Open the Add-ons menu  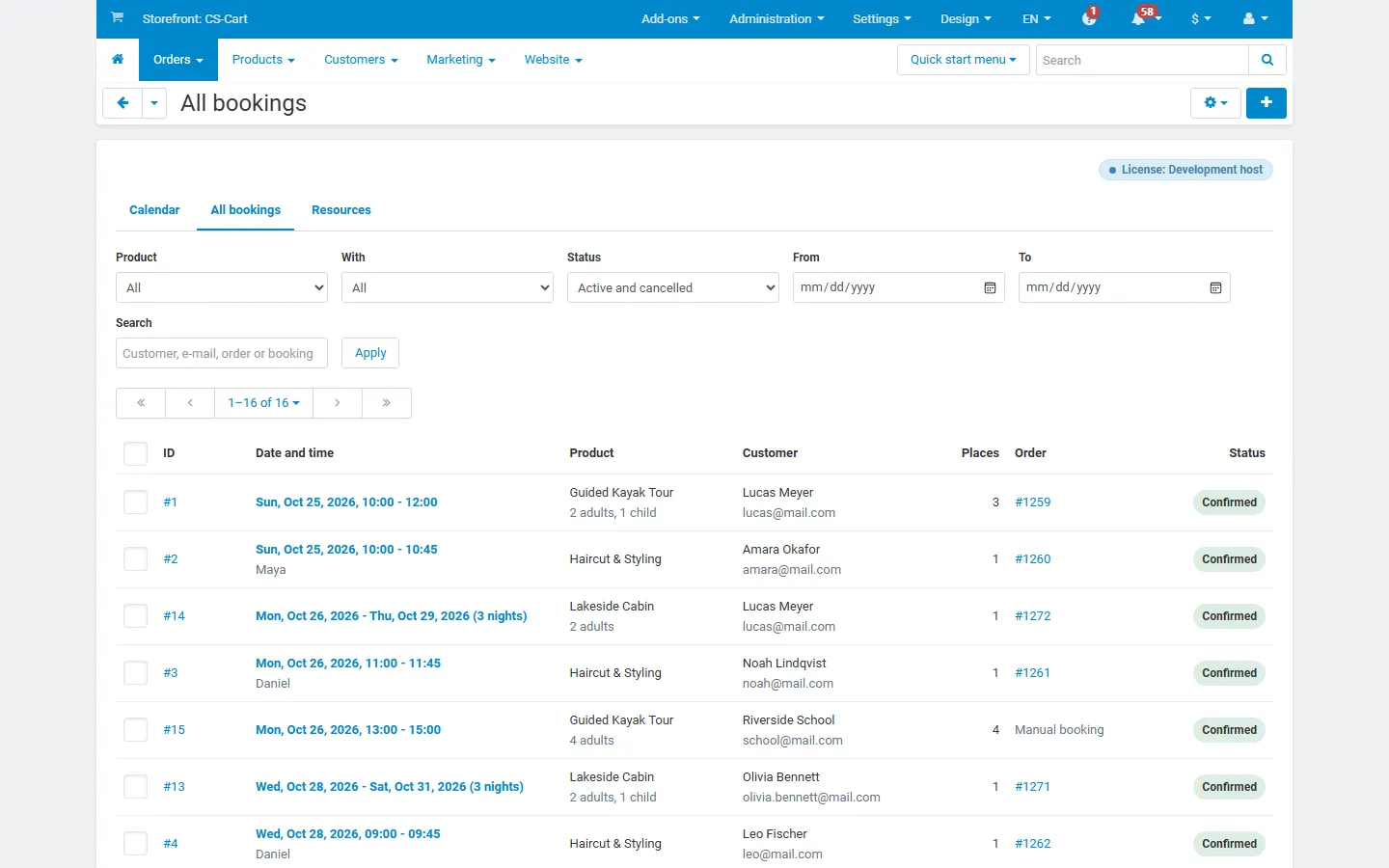tap(670, 18)
